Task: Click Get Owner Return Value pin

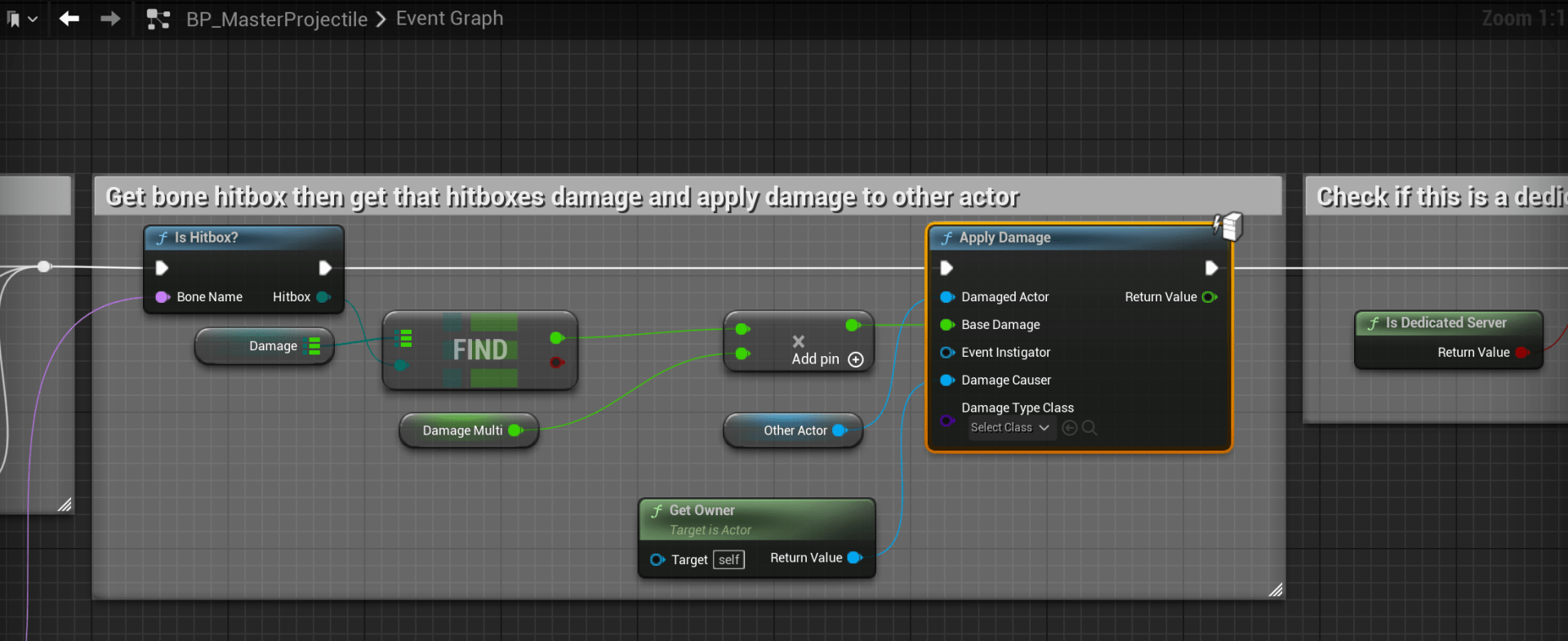Action: 855,558
